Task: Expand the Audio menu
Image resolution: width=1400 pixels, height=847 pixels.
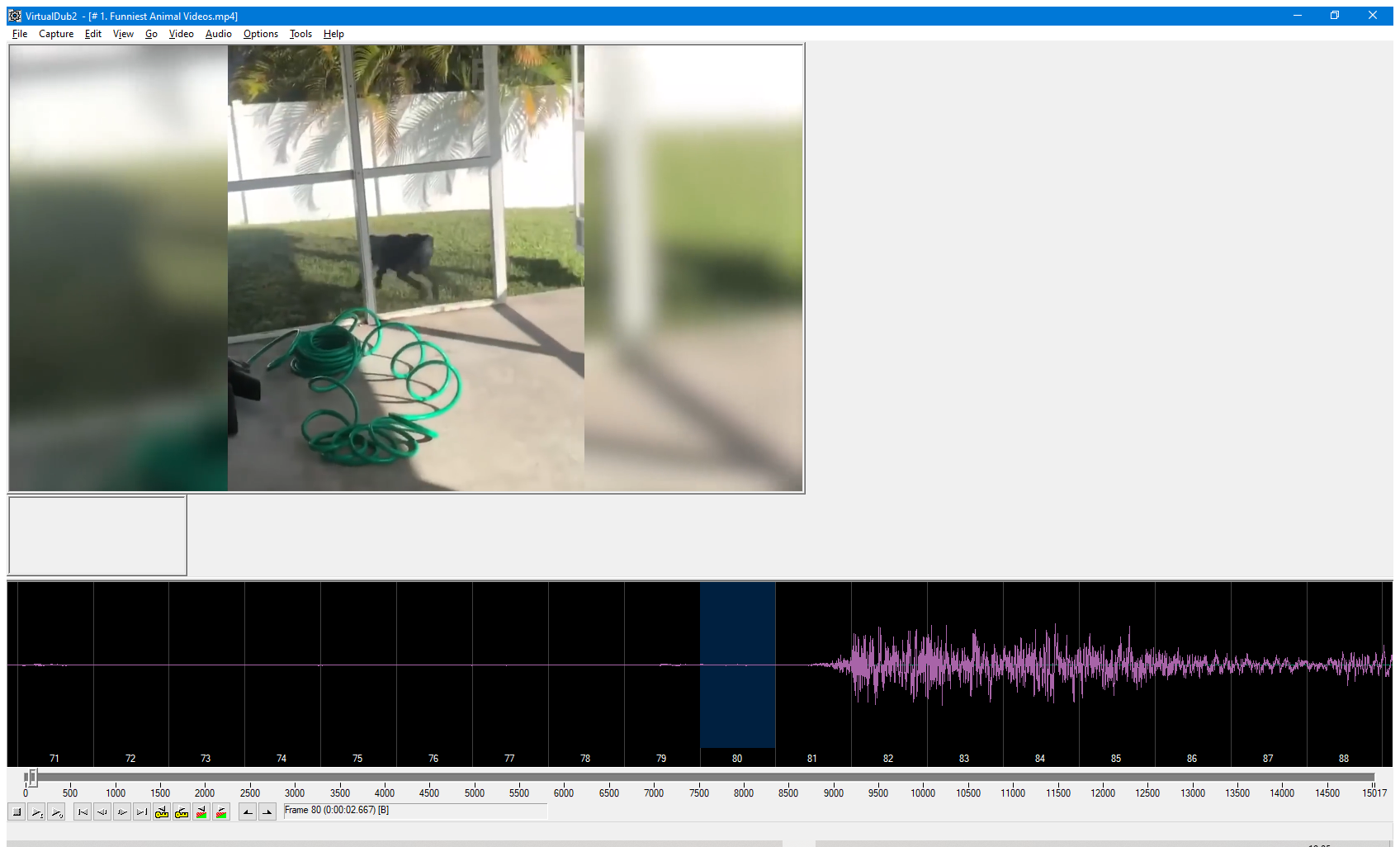Action: pos(218,34)
